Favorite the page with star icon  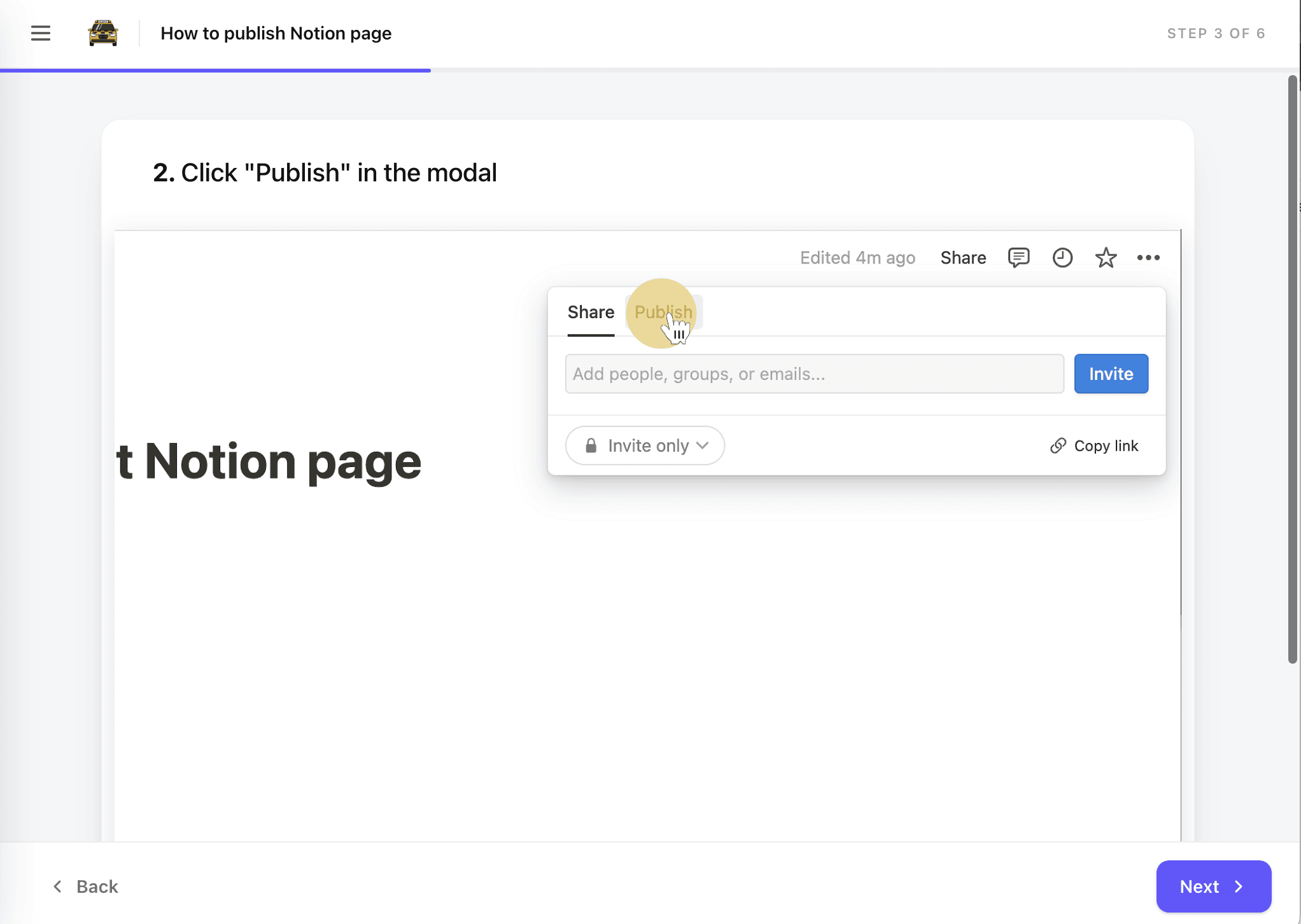[1106, 258]
